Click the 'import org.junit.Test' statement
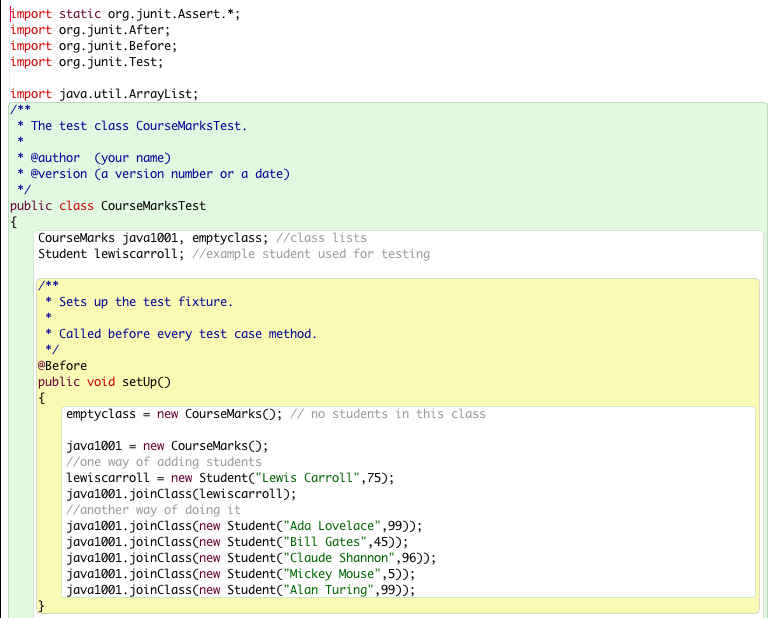 (90, 62)
